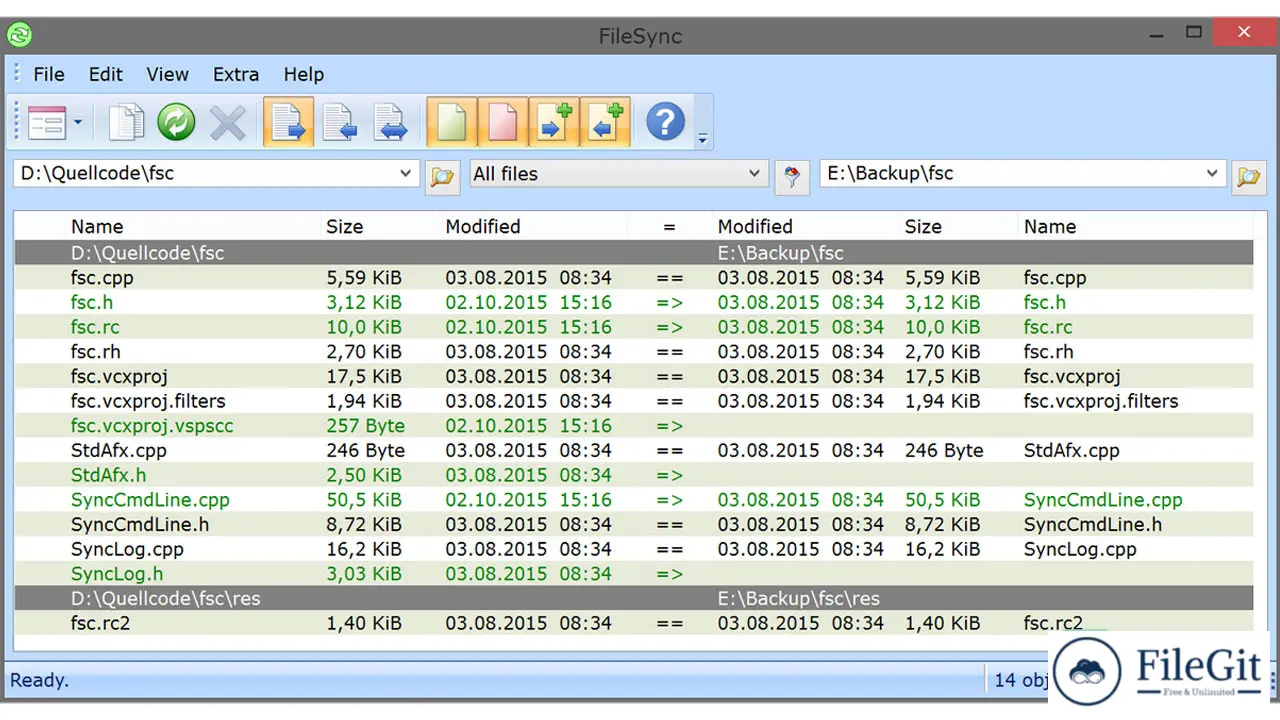Expand the D:\Quellcode\fsc source path dropdown

[x=405, y=173]
